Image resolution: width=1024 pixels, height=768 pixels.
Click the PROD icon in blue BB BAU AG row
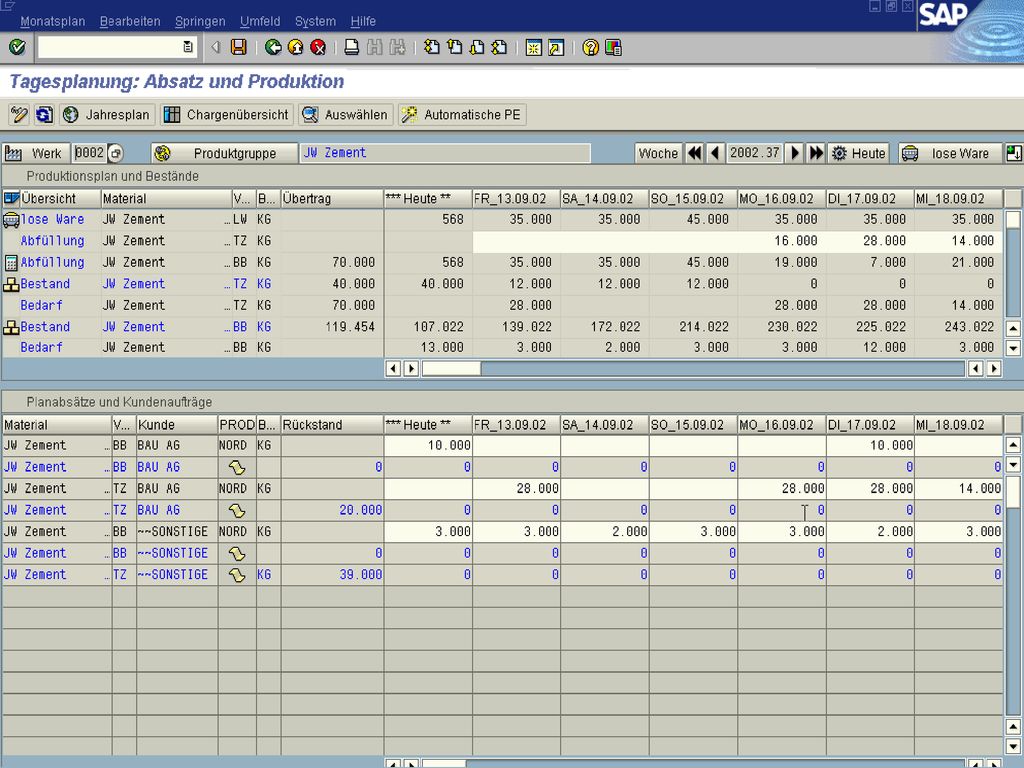click(236, 467)
